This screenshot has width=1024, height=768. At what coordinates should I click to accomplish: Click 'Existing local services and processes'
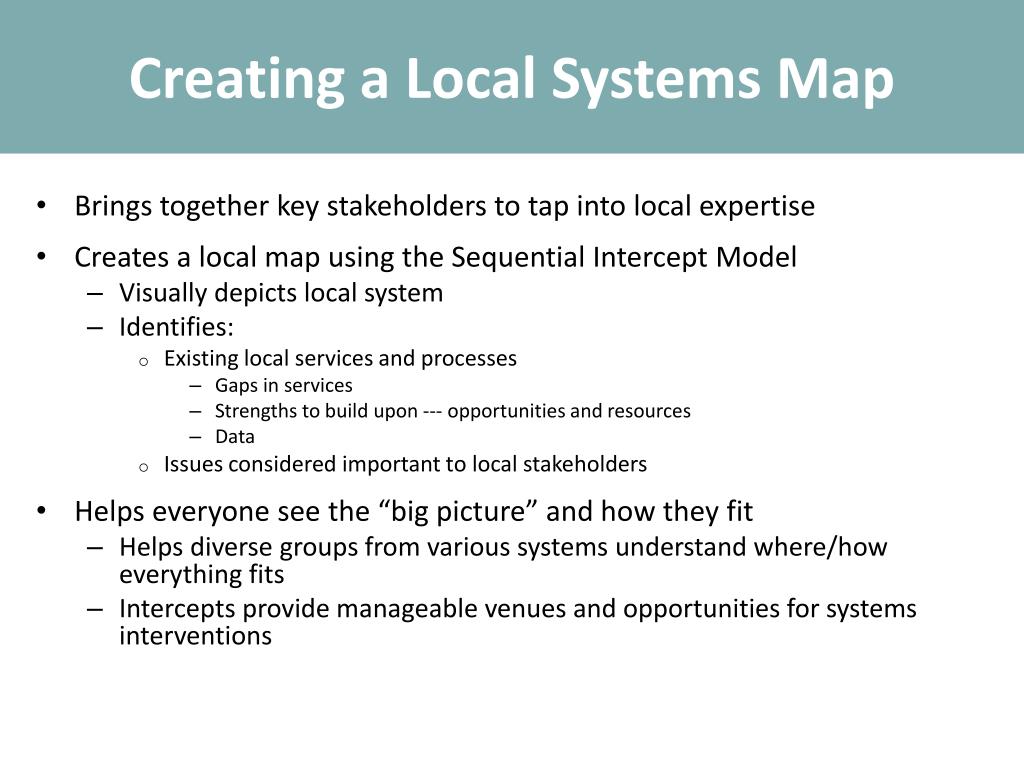340,359
